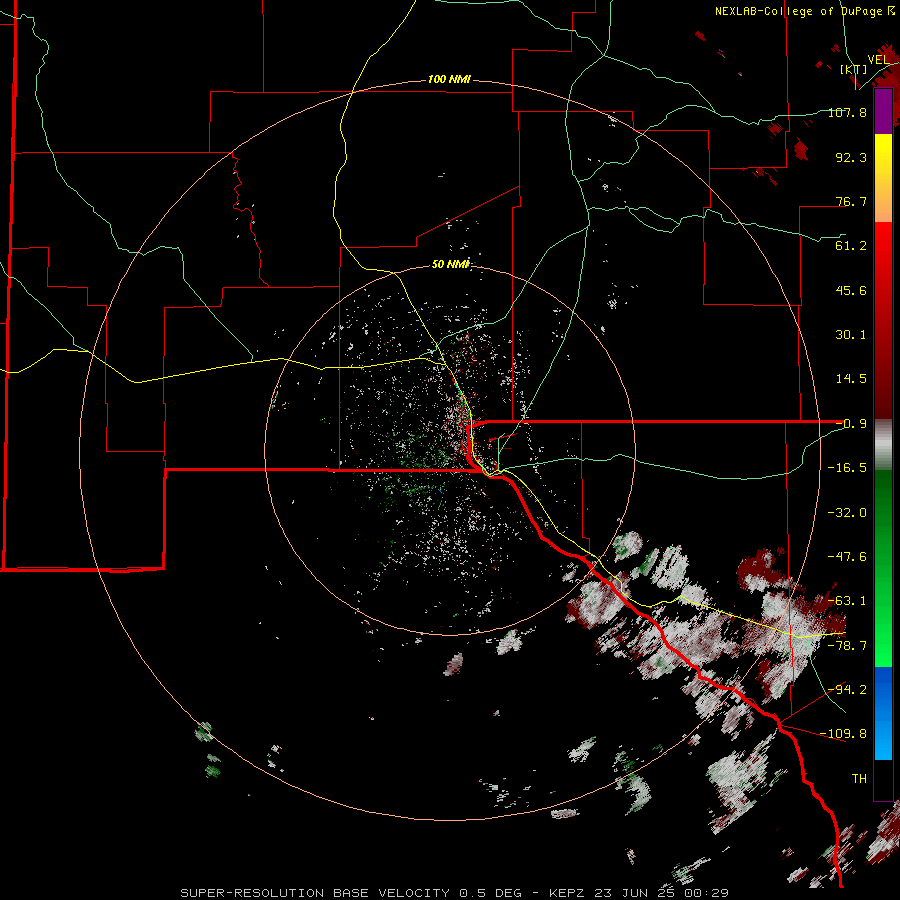Click the -47.6 velocity scale value

tap(847, 556)
